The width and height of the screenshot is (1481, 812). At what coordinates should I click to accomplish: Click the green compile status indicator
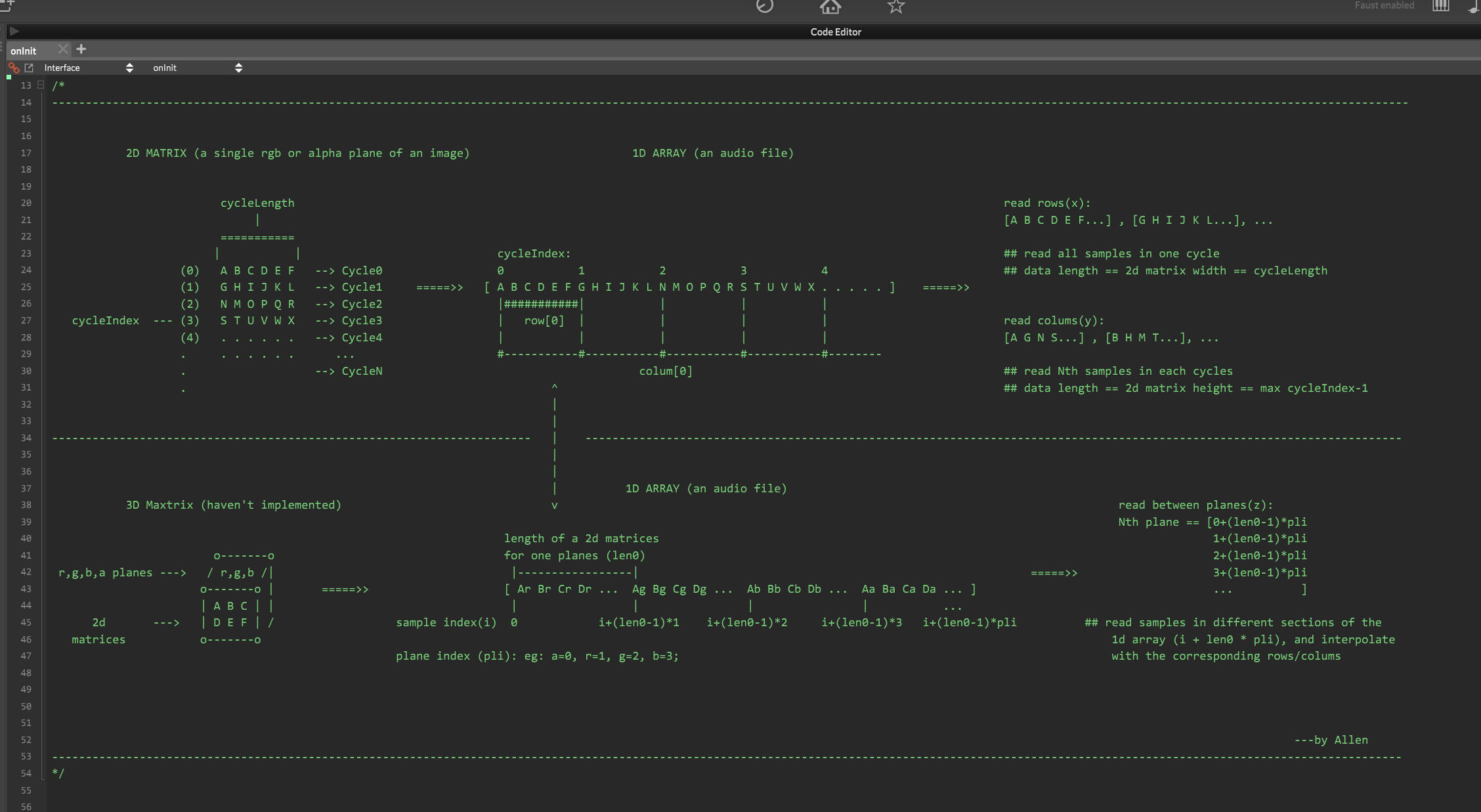(x=9, y=77)
